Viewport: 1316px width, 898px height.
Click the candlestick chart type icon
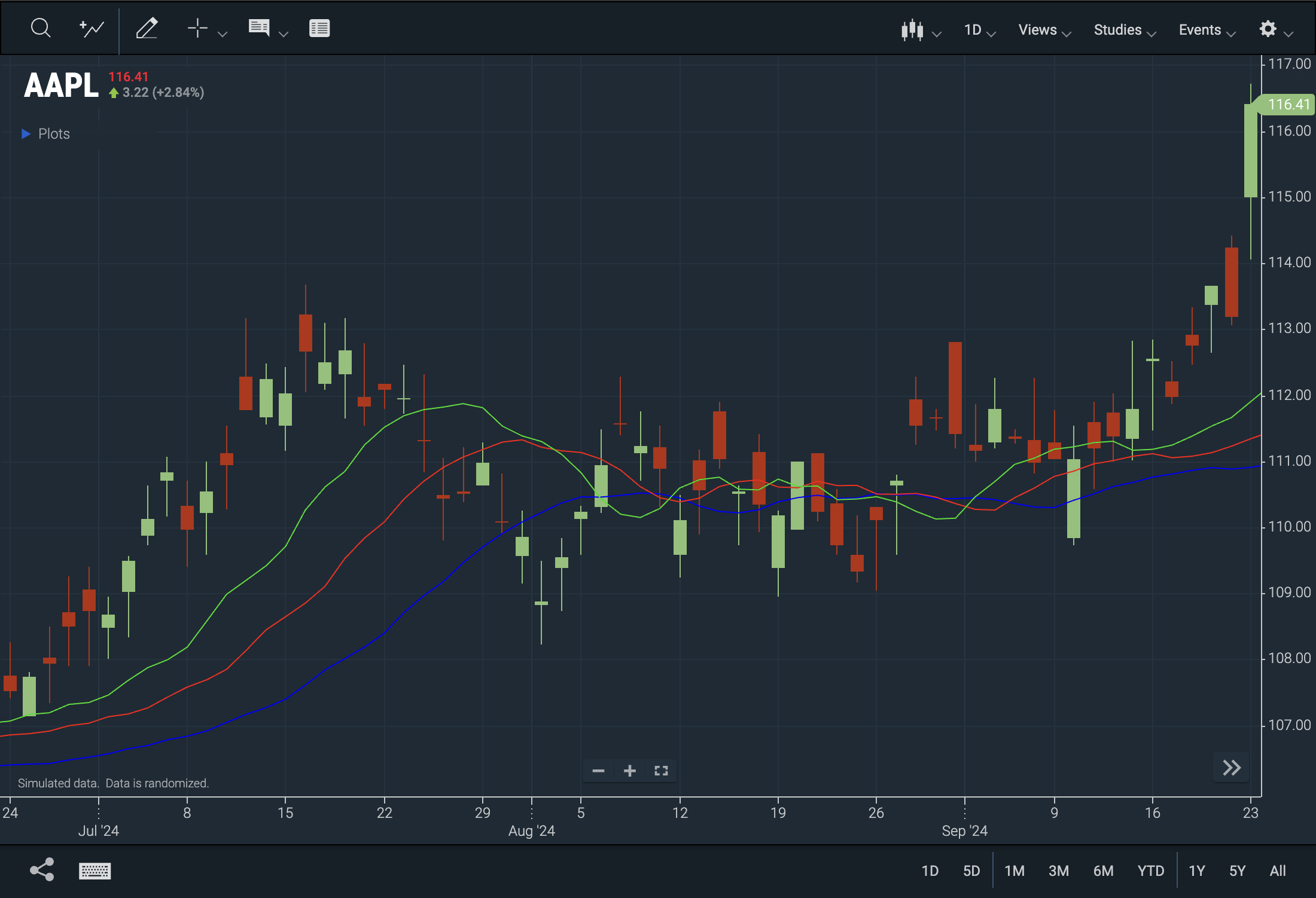pos(912,30)
